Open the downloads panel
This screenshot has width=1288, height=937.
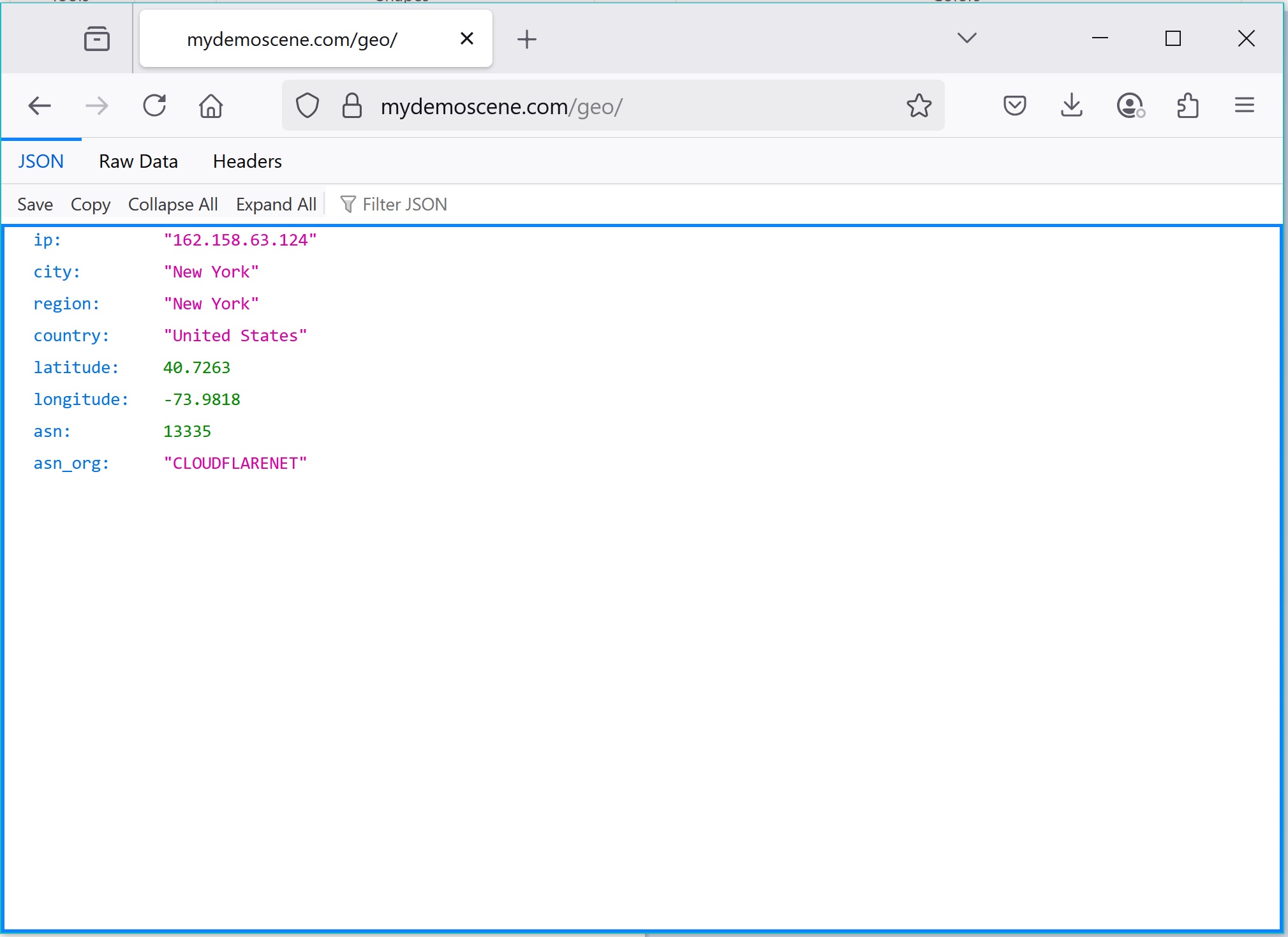coord(1072,105)
